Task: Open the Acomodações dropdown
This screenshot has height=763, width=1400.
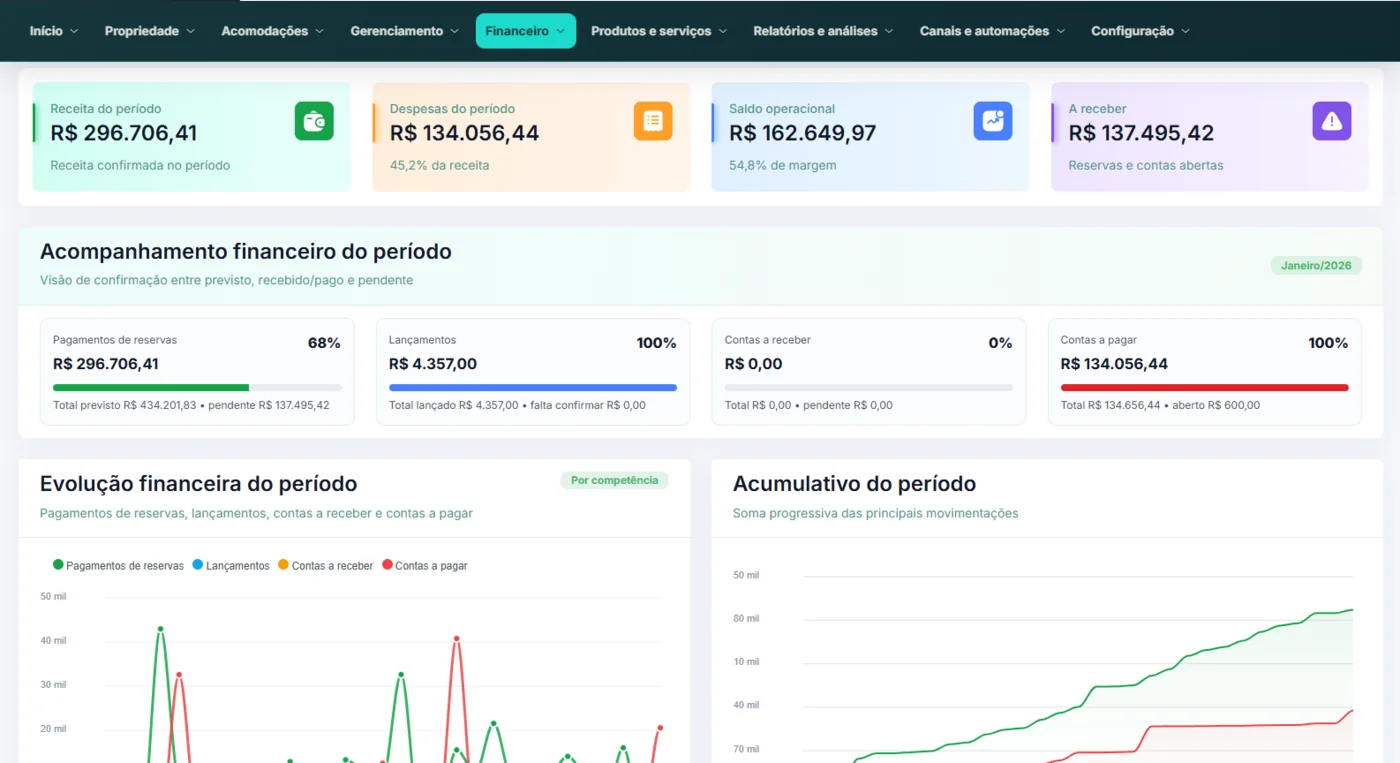Action: (x=273, y=31)
